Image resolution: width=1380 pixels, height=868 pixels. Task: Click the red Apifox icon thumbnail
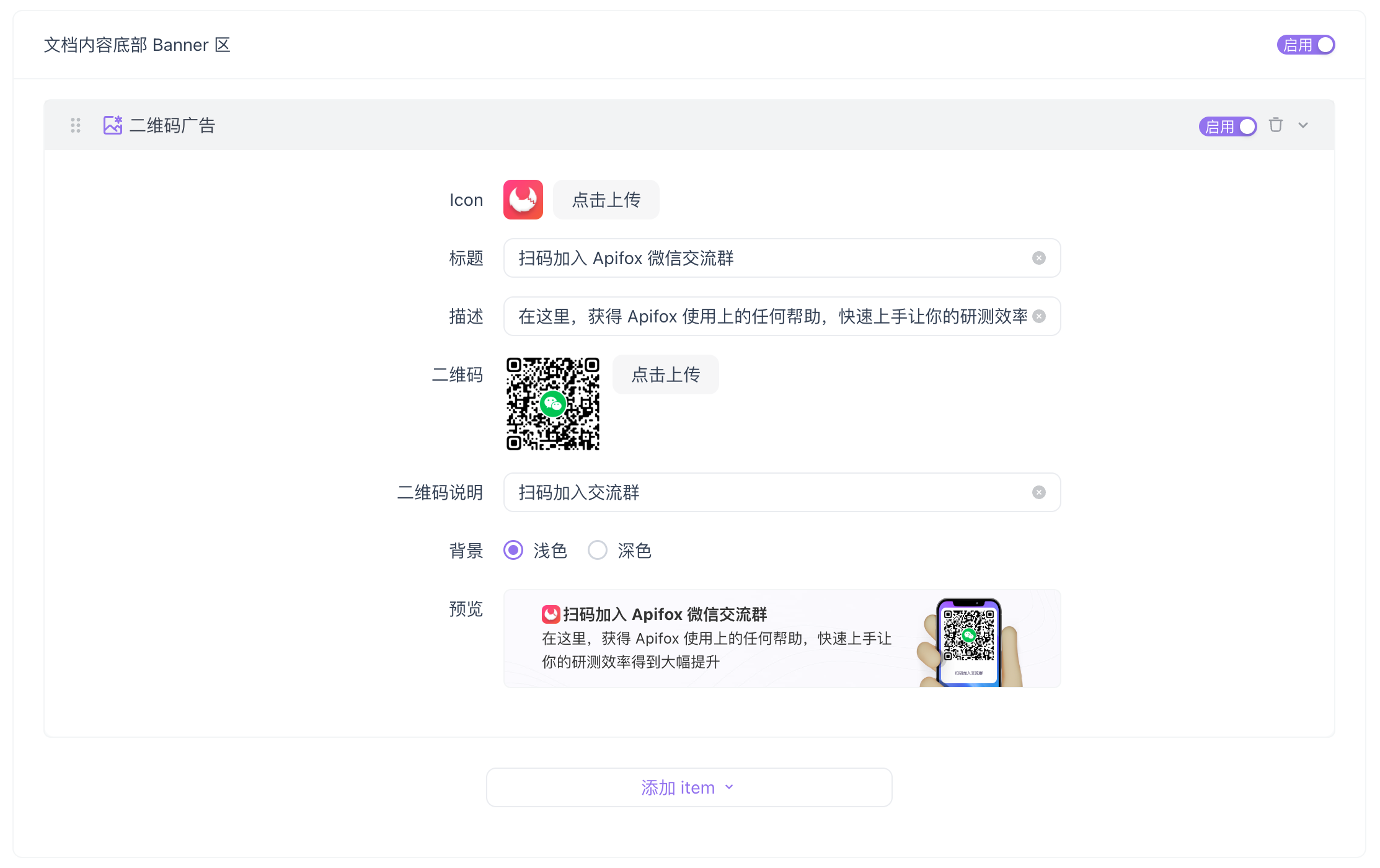click(x=523, y=200)
